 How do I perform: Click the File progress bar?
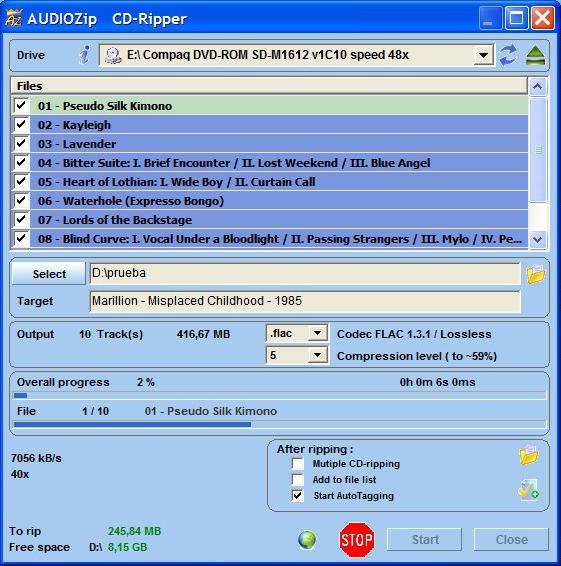[x=280, y=424]
